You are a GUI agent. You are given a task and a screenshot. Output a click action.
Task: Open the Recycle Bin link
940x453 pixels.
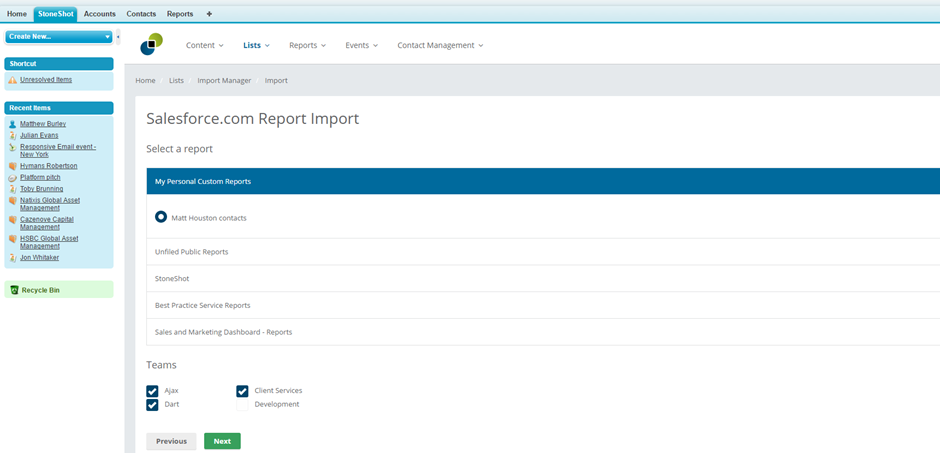(x=41, y=290)
